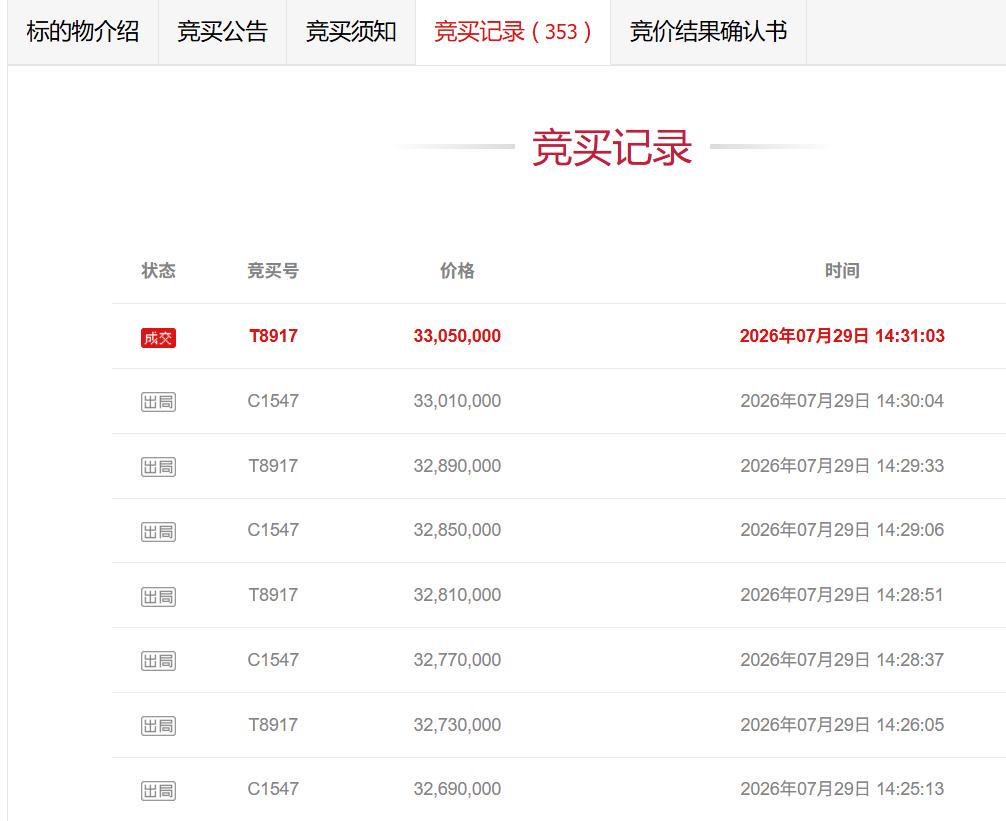Viewport: 1006px width, 821px height.
Task: Click the 出局 badge in the 32,810,000 row
Action: click(158, 597)
